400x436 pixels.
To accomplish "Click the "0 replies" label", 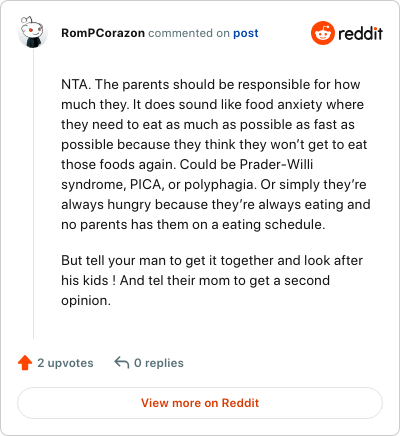I will (x=159, y=363).
